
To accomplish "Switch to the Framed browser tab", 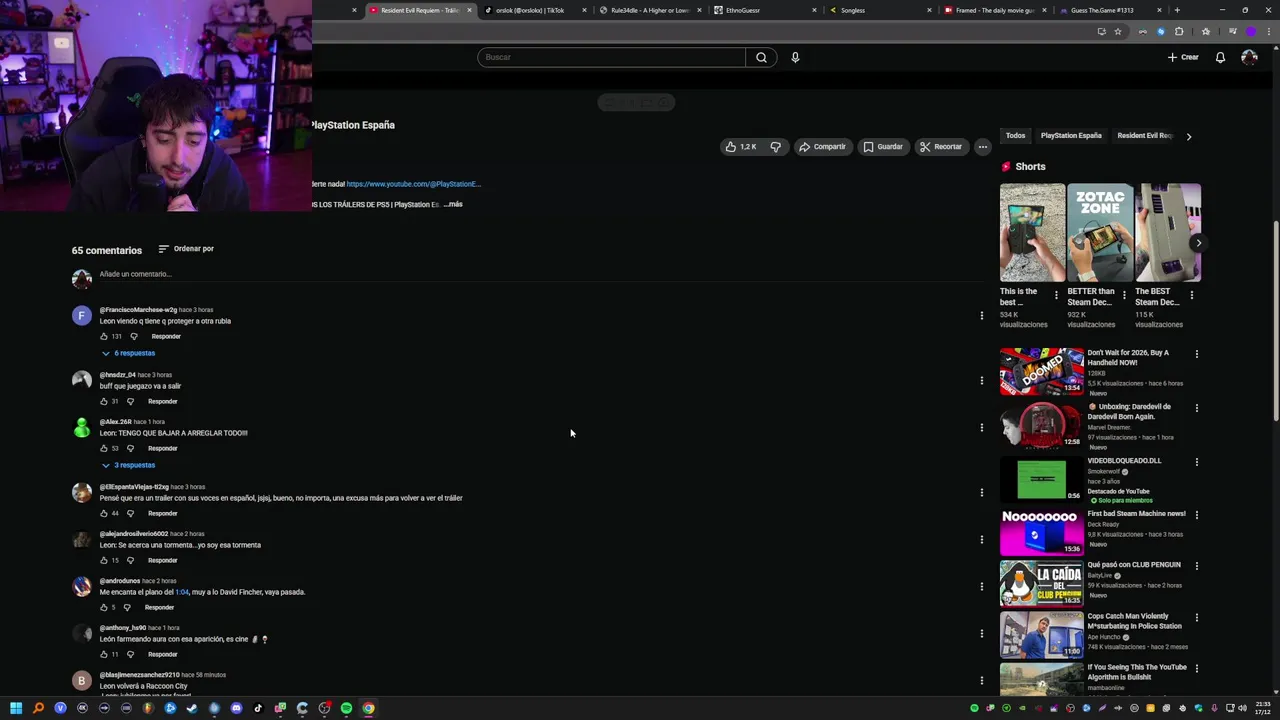I will click(995, 10).
